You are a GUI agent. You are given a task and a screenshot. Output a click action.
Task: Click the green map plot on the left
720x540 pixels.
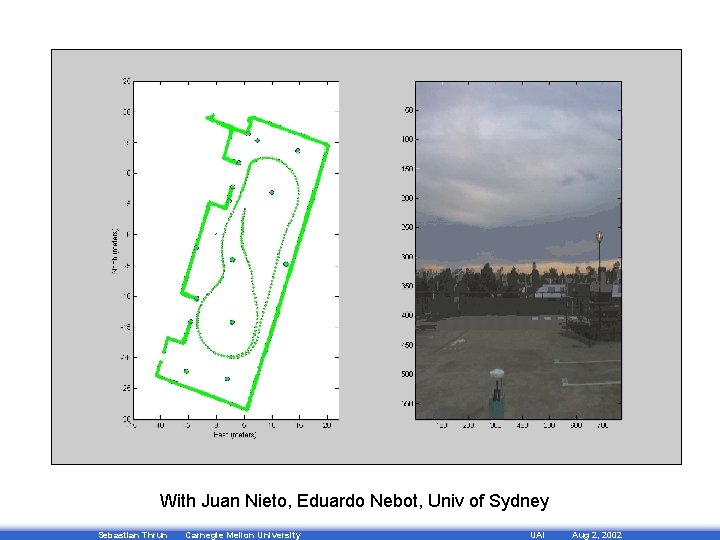point(236,250)
